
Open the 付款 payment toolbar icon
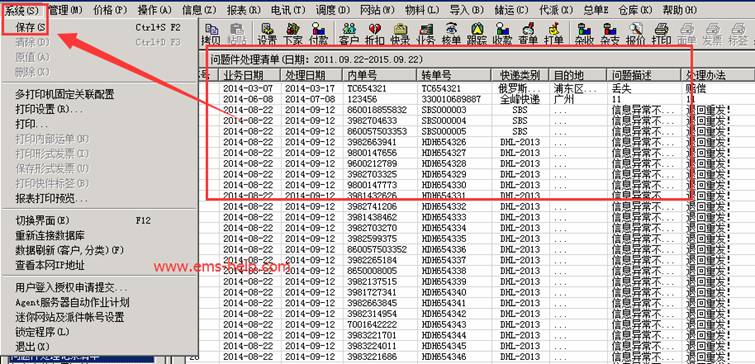[x=318, y=34]
